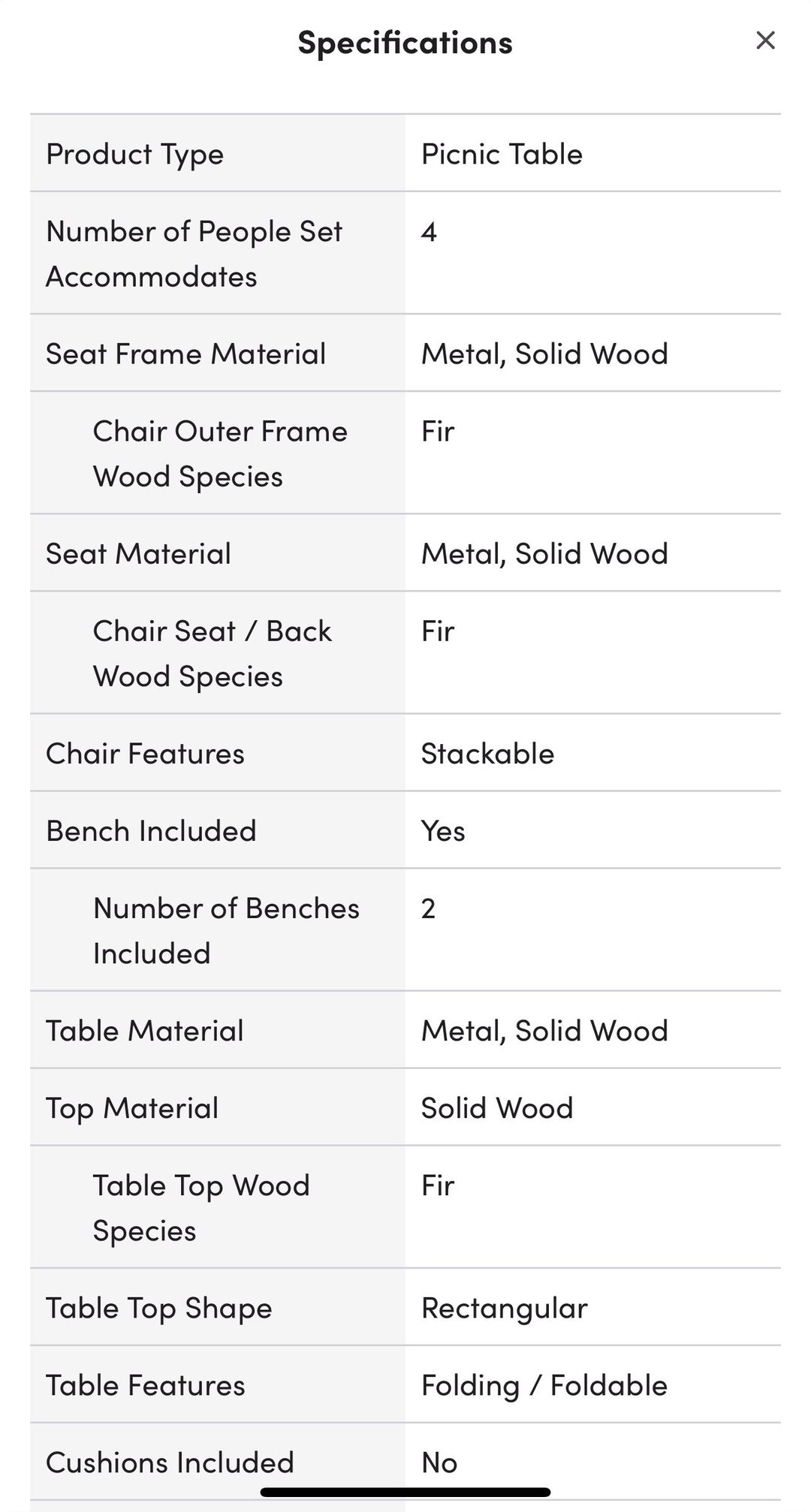Viewport: 811px width, 1512px height.
Task: Select the Cushions Included label
Action: pyautogui.click(x=170, y=1462)
